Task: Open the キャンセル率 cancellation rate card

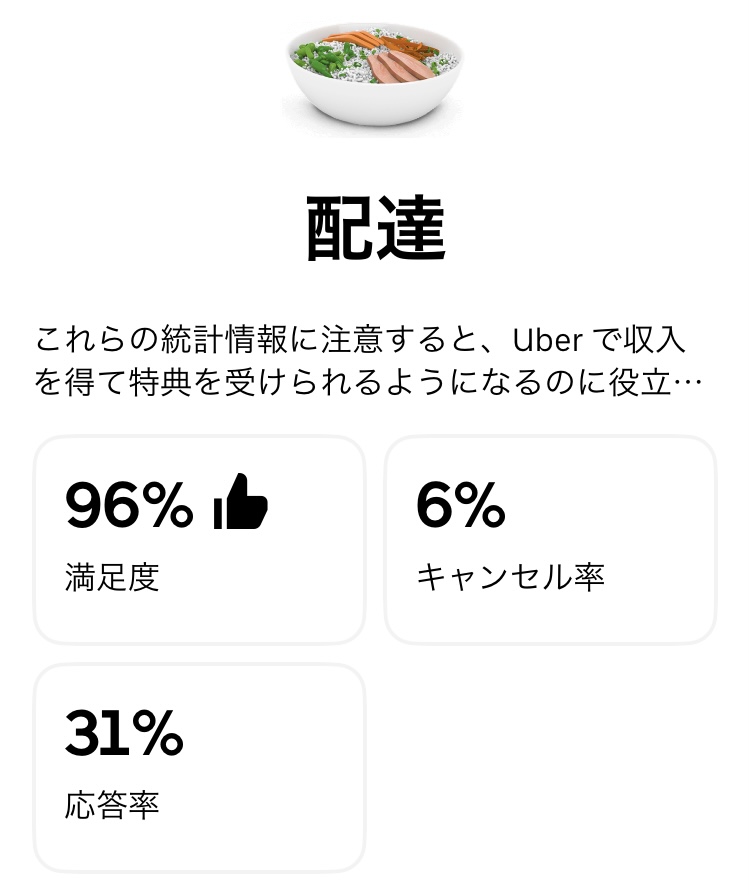Action: click(x=550, y=539)
